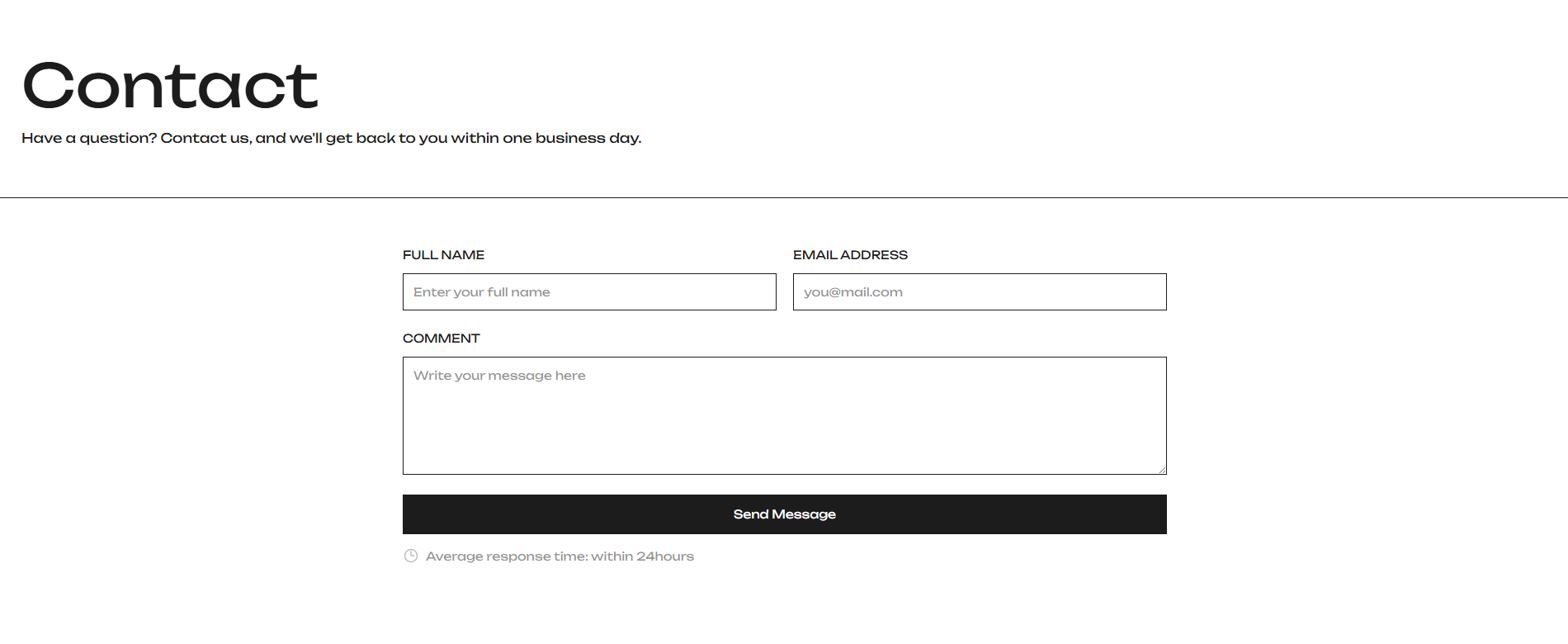Click 'Average response time: within 24hours' text
Viewport: 1568px width, 644px height.
pyautogui.click(x=560, y=556)
